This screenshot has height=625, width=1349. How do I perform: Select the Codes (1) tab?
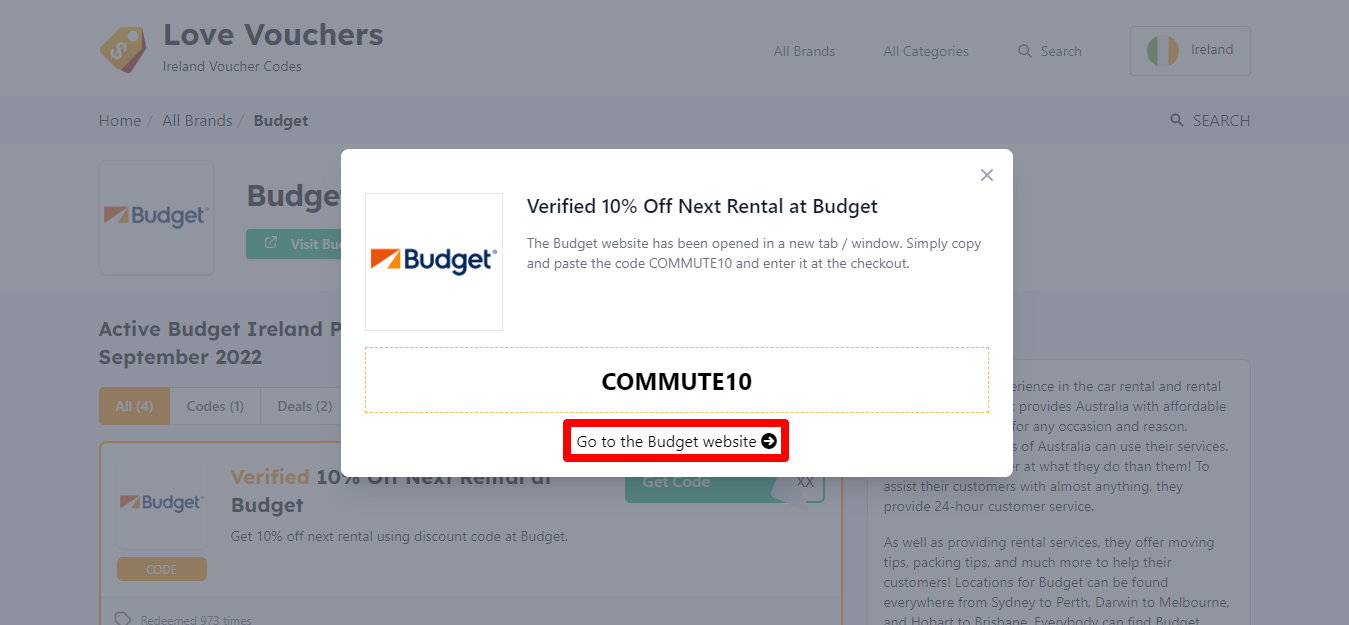point(215,406)
